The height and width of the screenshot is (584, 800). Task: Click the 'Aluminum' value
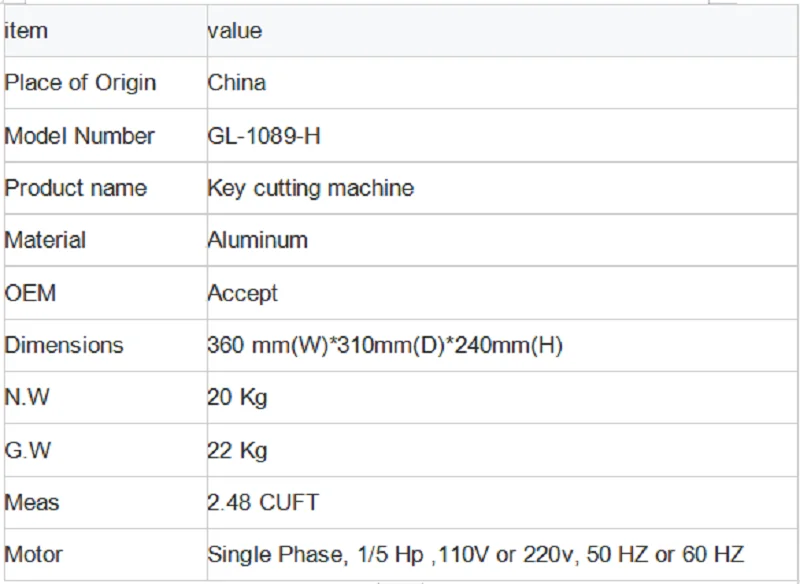coord(257,240)
